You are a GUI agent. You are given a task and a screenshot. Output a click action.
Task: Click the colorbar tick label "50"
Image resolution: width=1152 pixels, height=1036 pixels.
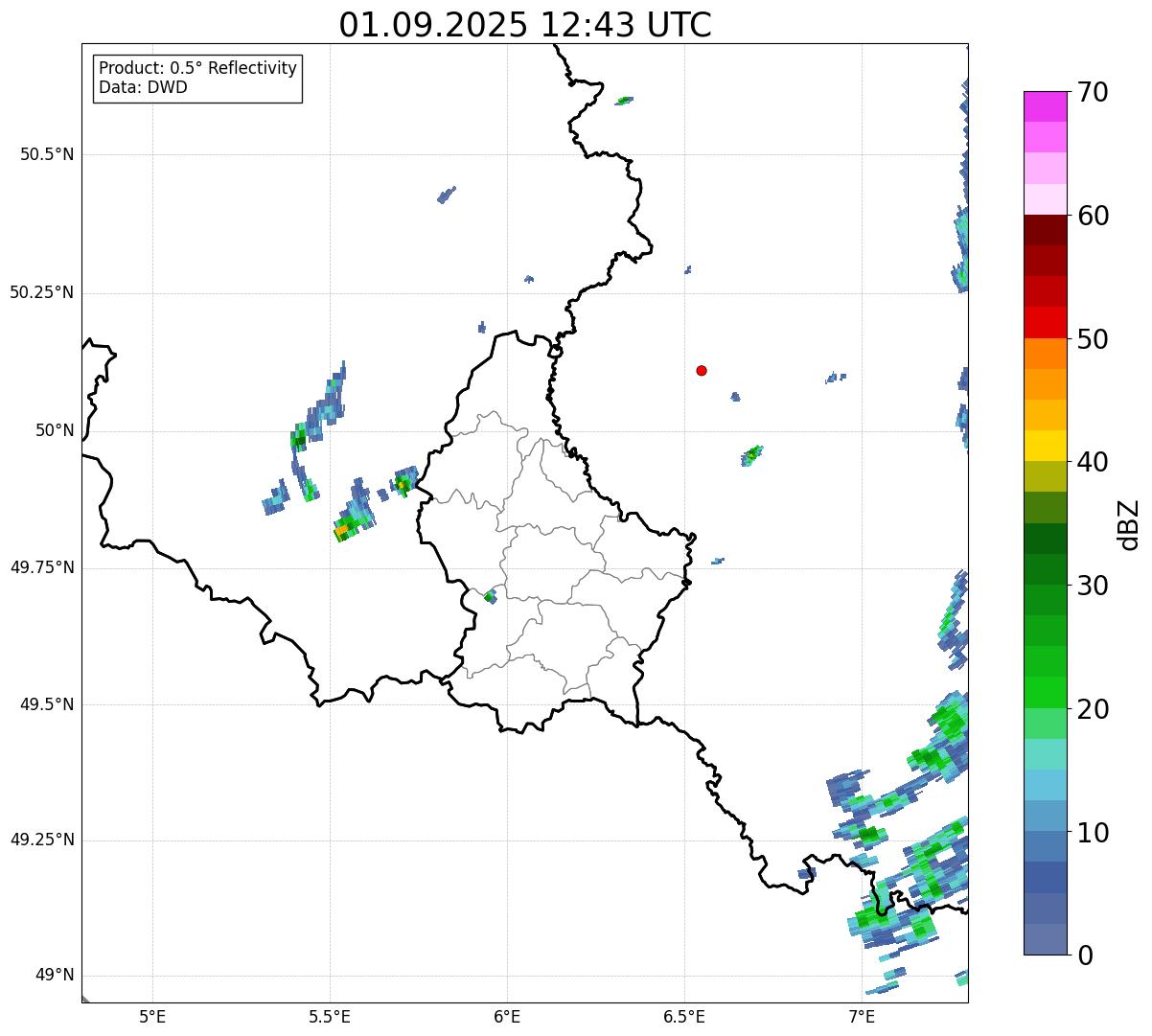coord(1093,339)
